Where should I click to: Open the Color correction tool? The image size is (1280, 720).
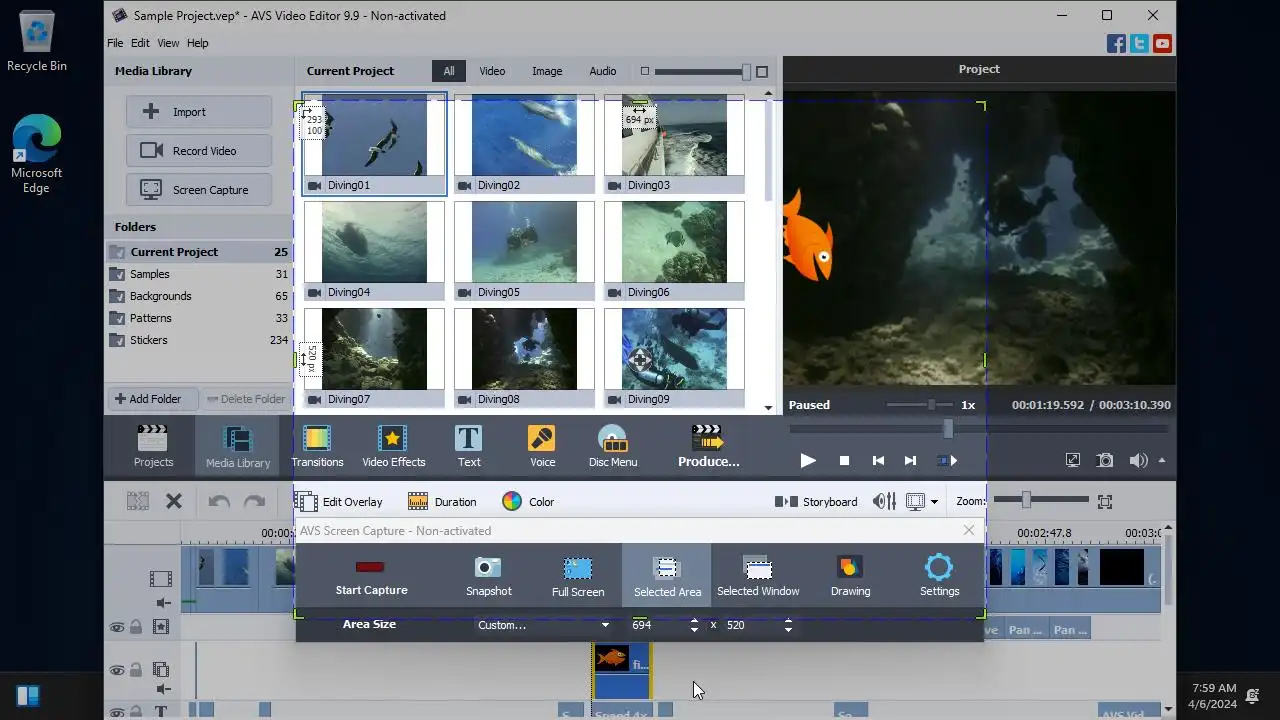point(528,502)
